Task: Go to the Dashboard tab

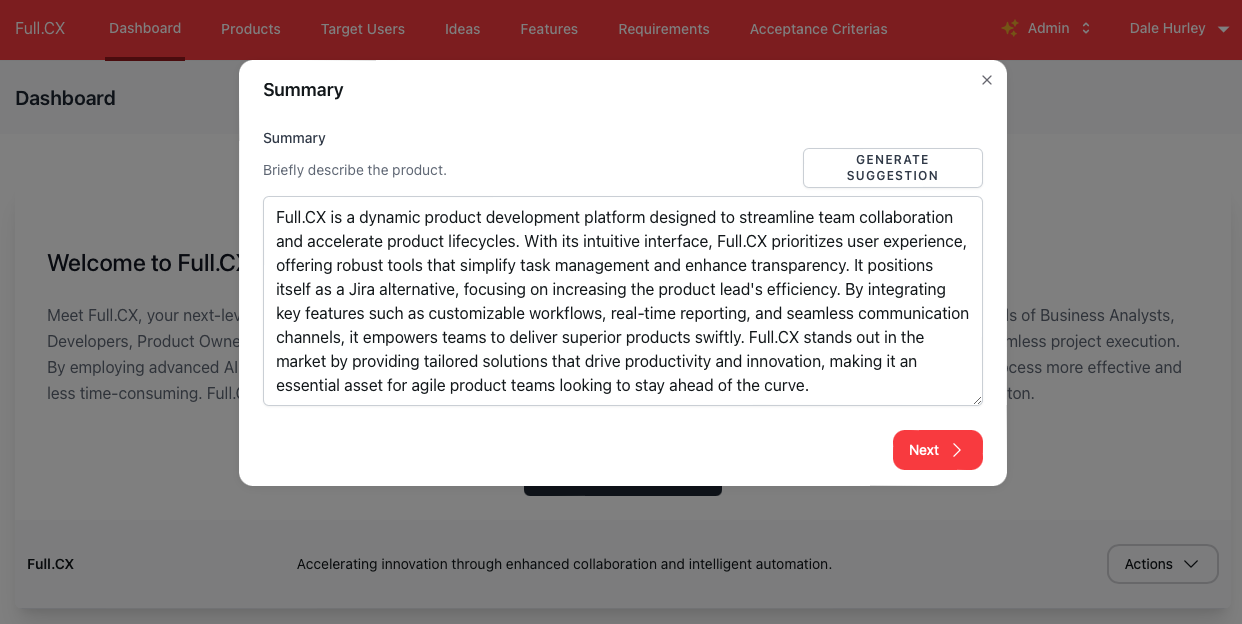Action: point(145,28)
